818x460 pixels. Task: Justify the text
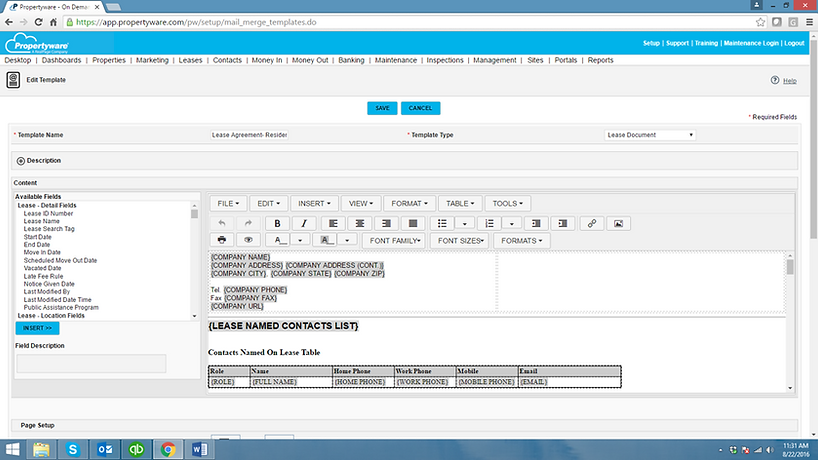click(x=413, y=223)
